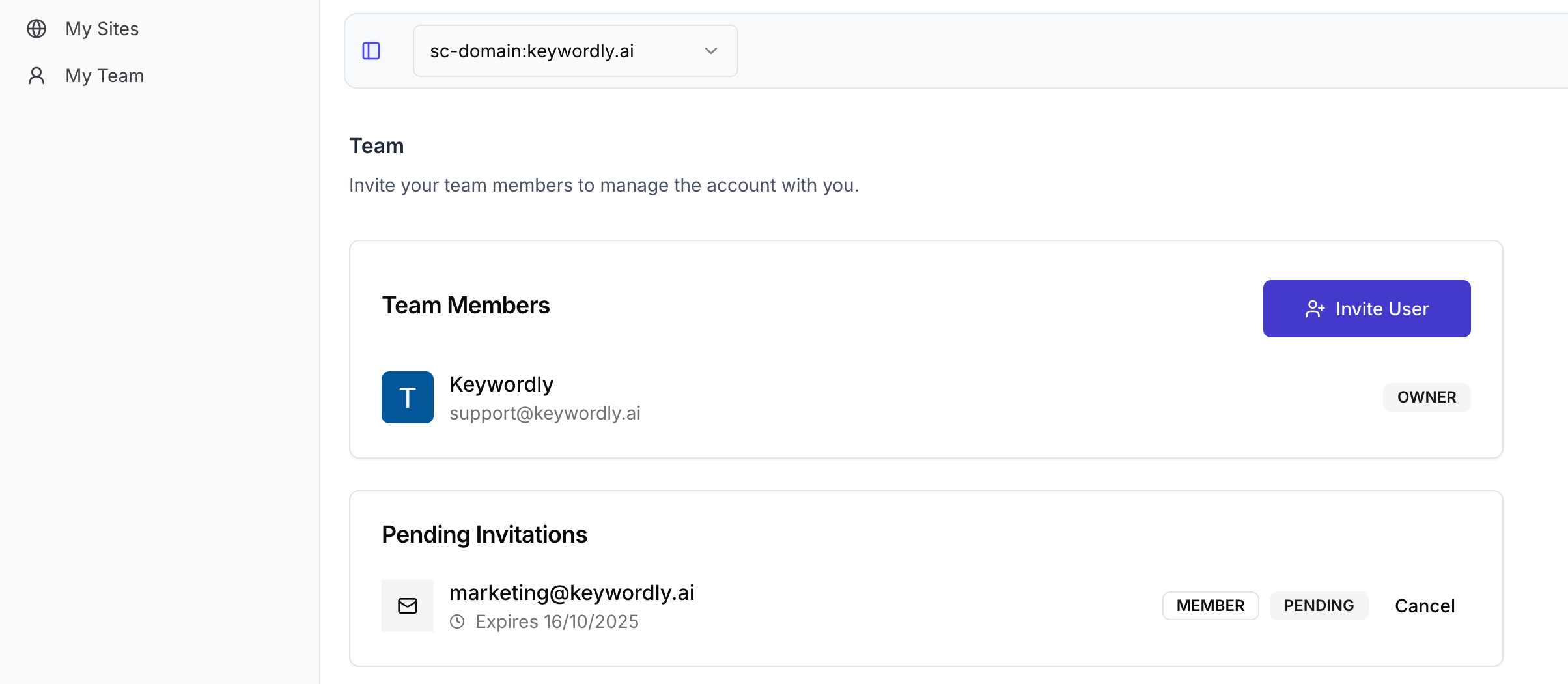Open My Sites in the sidebar
1568x684 pixels.
[x=102, y=29]
